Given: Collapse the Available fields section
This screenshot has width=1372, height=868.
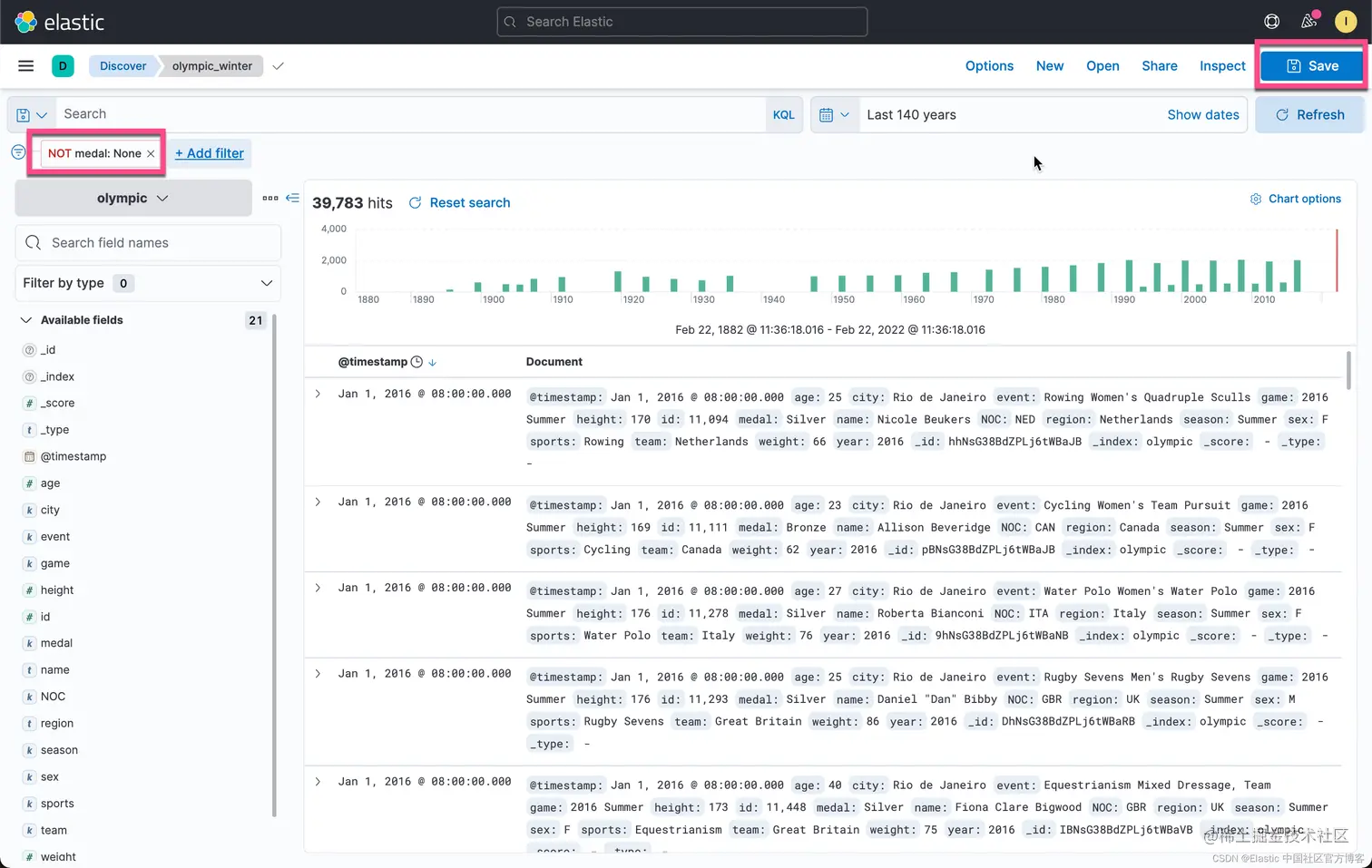Looking at the screenshot, I should click(x=26, y=320).
